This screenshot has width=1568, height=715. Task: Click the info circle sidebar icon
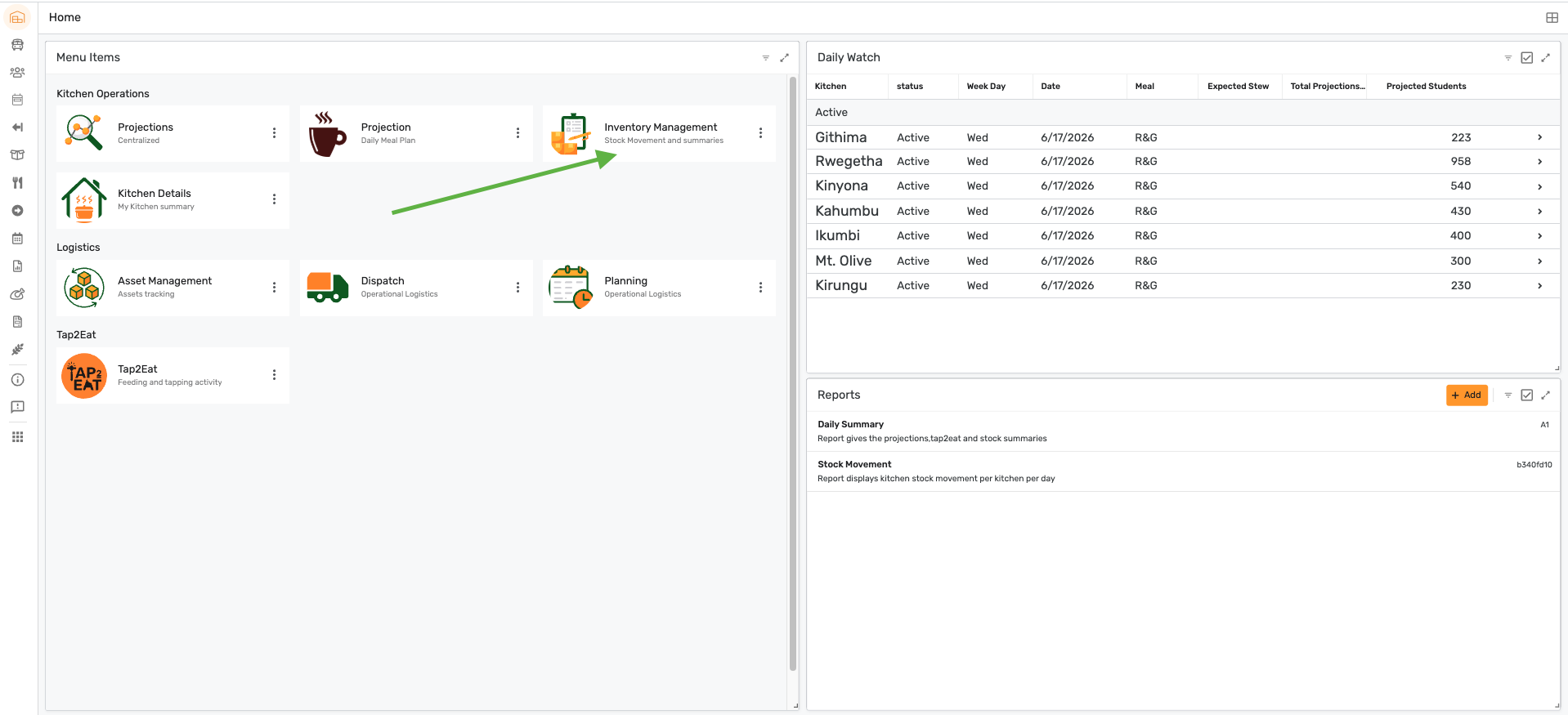pos(17,380)
